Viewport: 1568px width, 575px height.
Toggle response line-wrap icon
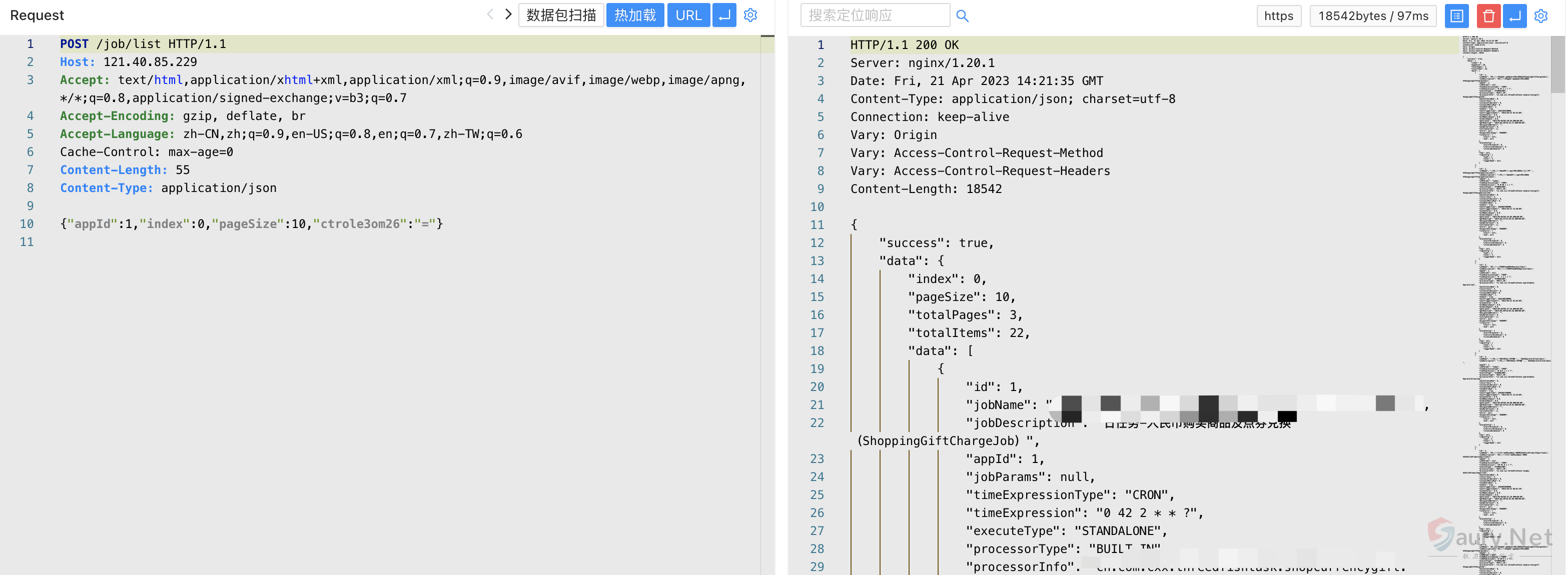coord(1514,16)
